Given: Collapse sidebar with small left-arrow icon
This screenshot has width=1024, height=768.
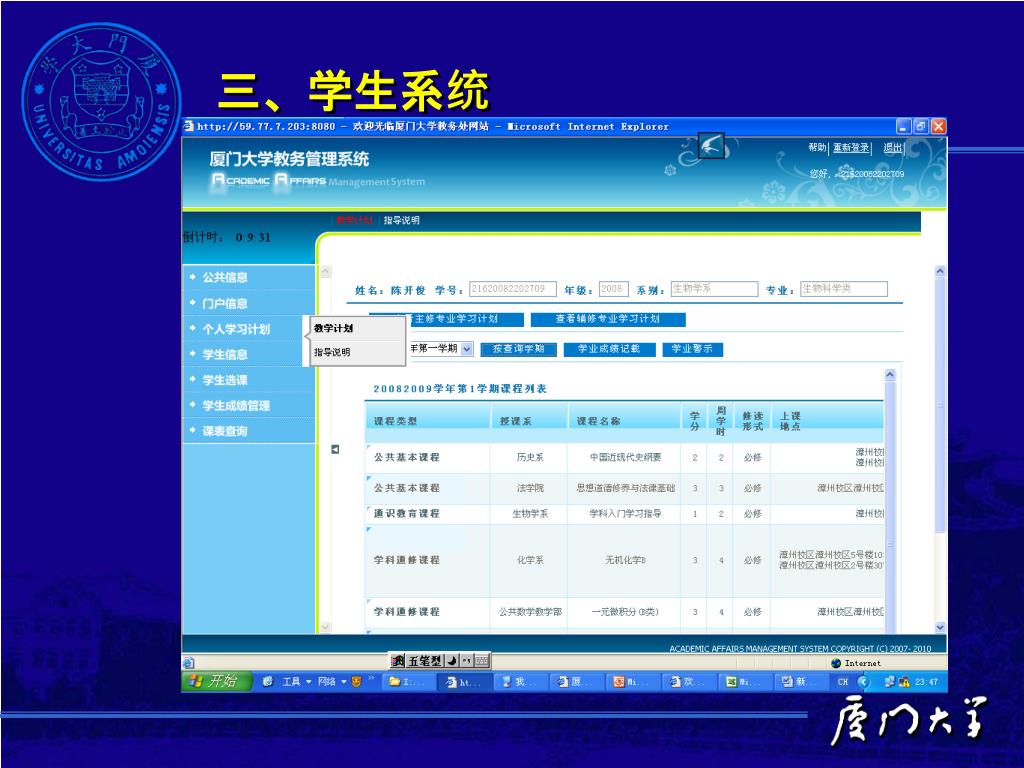Looking at the screenshot, I should click(x=335, y=449).
